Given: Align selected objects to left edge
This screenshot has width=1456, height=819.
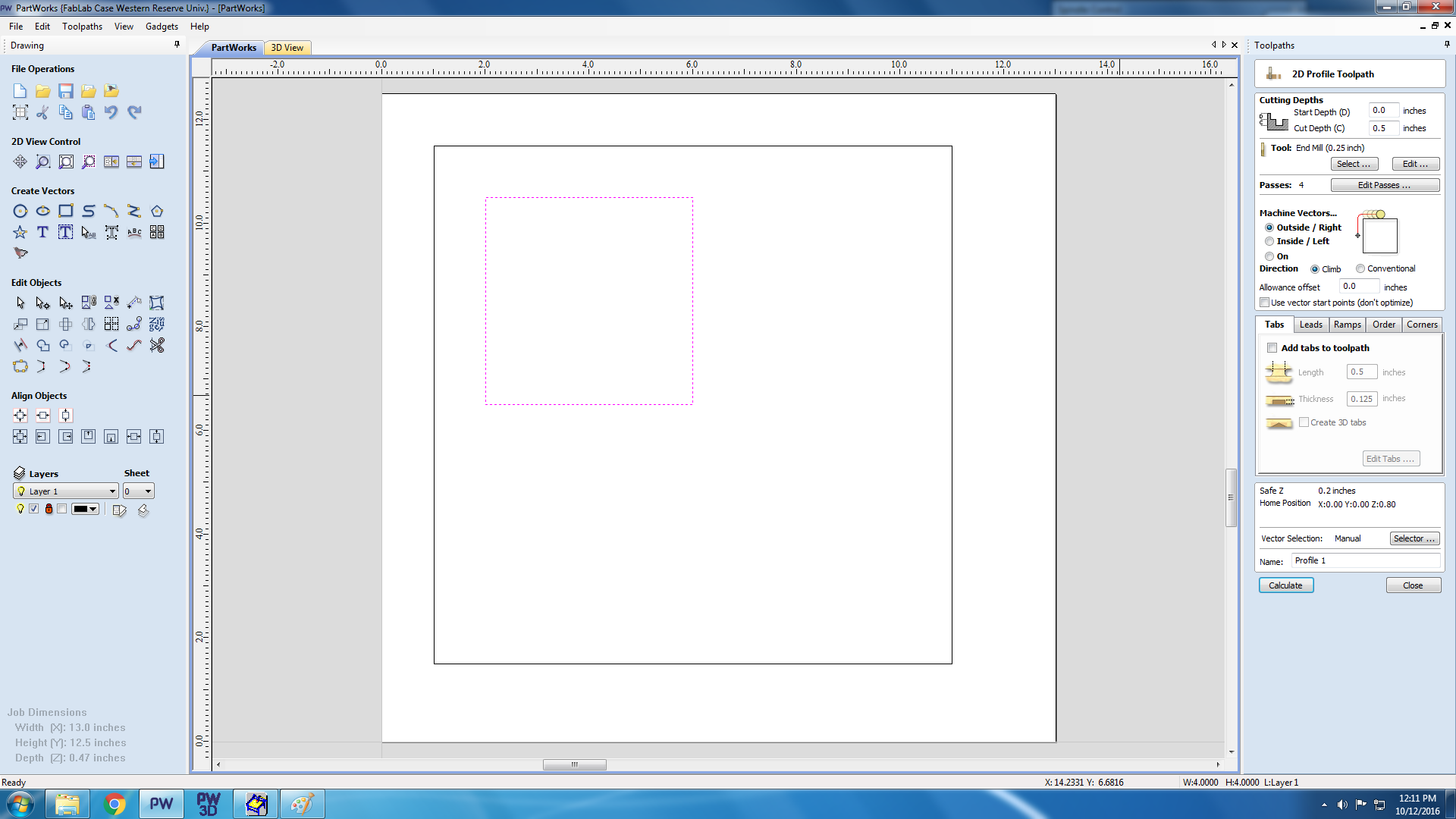Looking at the screenshot, I should (43, 437).
